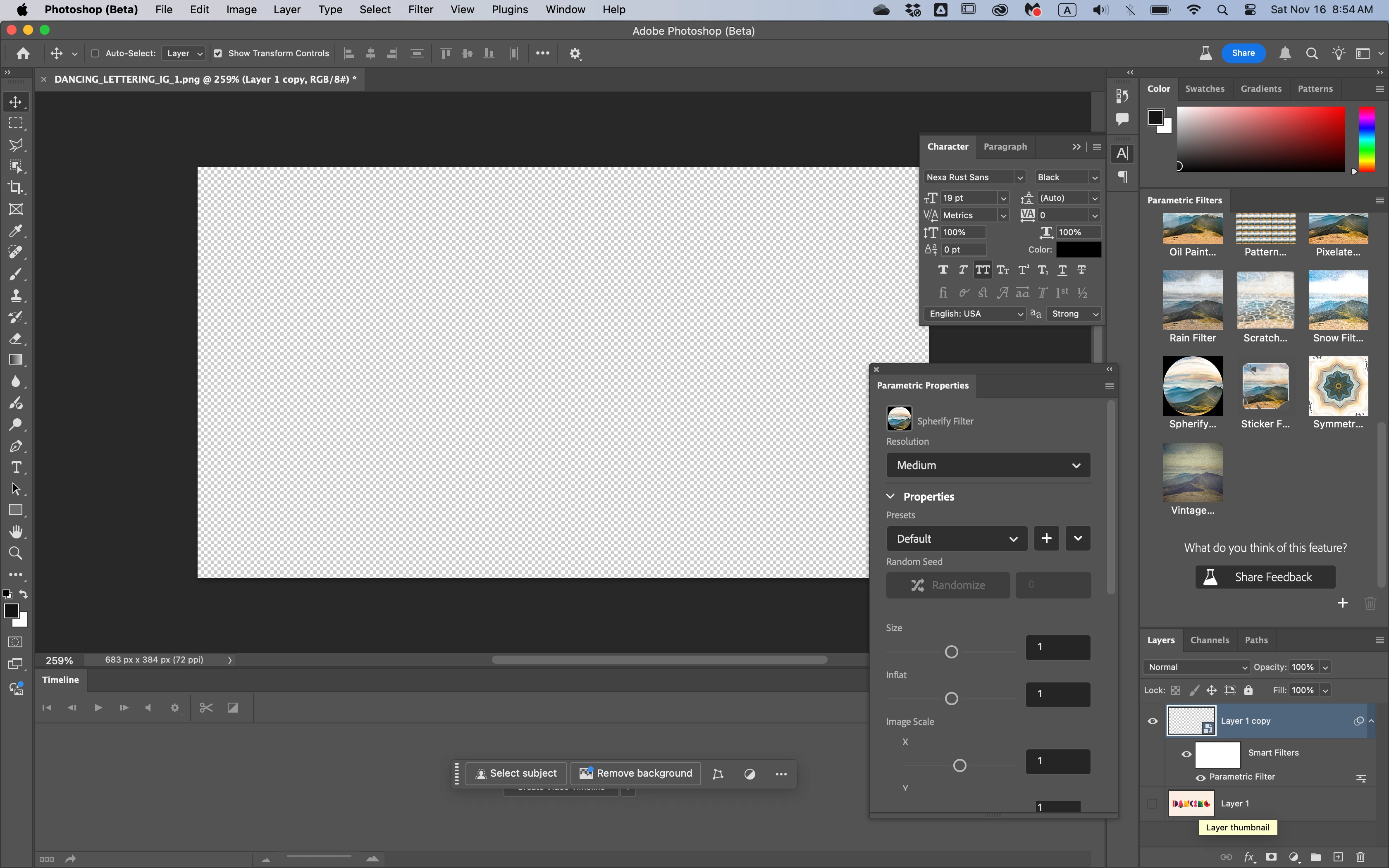Image resolution: width=1389 pixels, height=868 pixels.
Task: Click the Zoom tool in toolbar
Action: [x=15, y=553]
